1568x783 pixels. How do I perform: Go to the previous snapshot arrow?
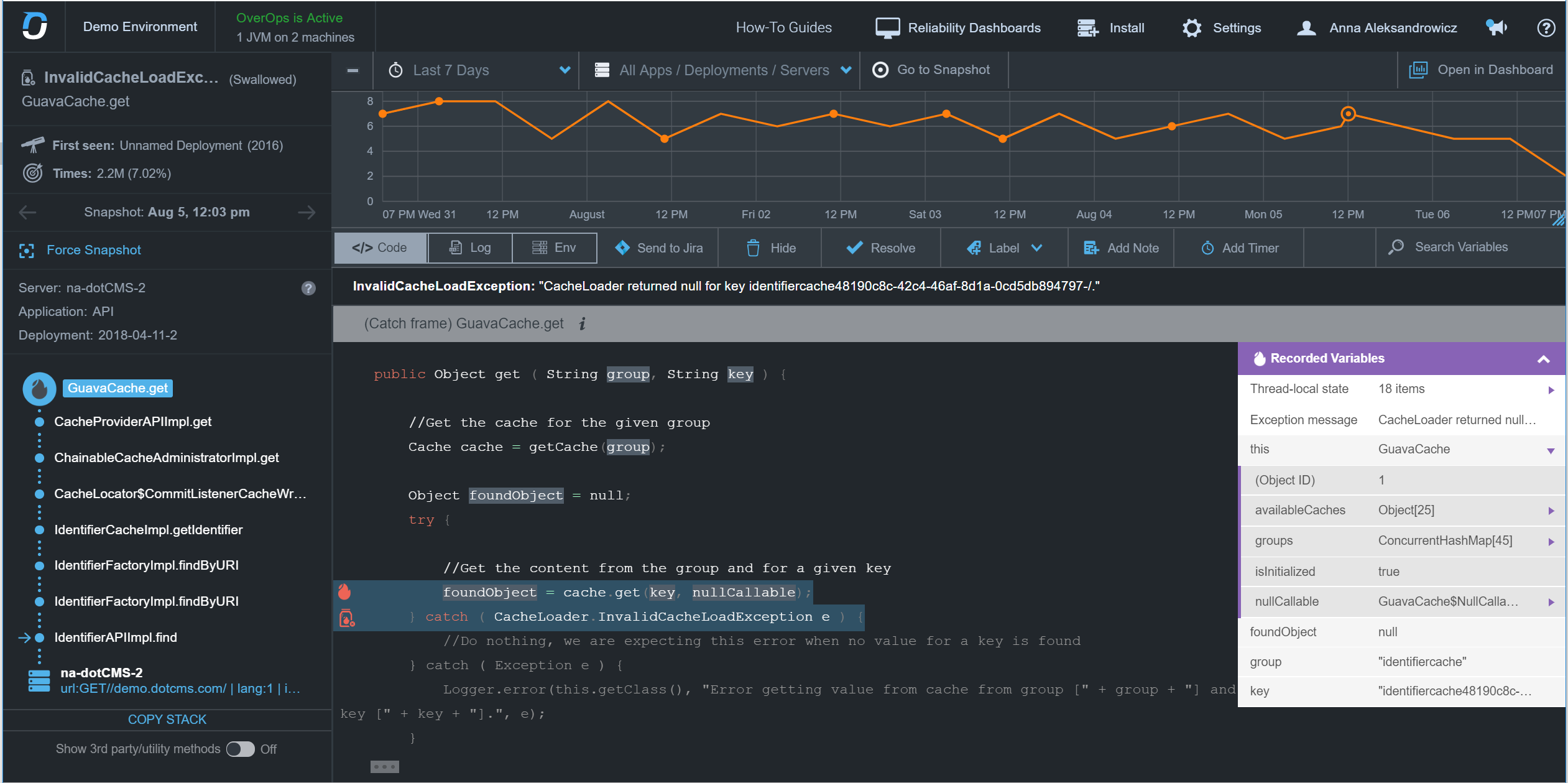point(27,213)
